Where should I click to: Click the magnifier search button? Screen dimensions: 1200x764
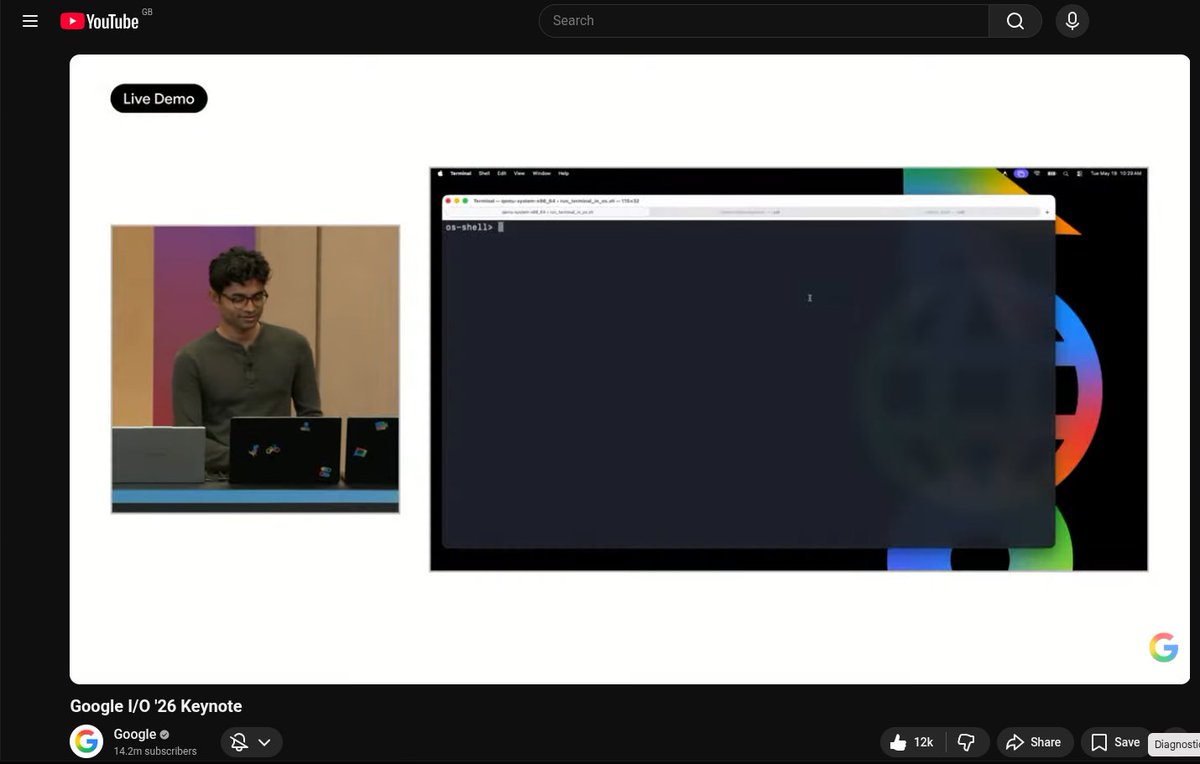coord(1015,21)
